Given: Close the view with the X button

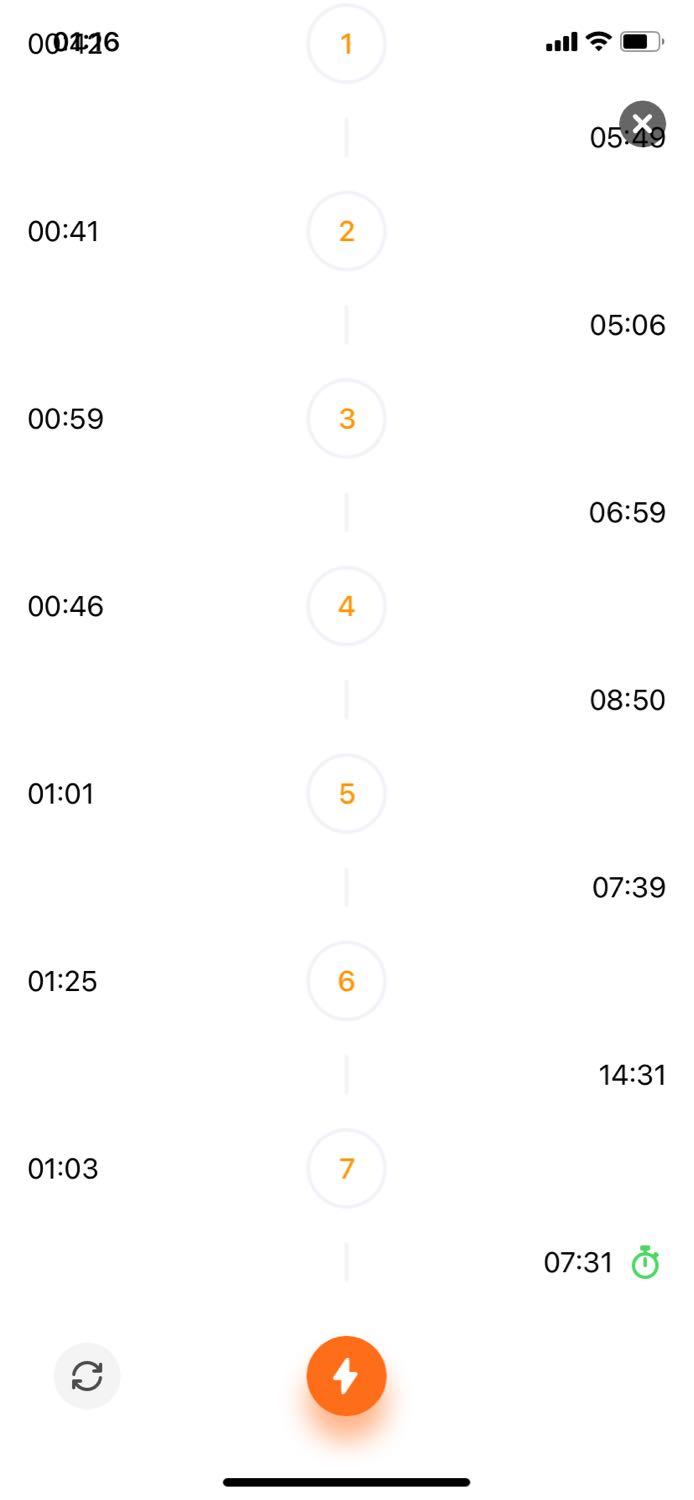Looking at the screenshot, I should 642,124.
